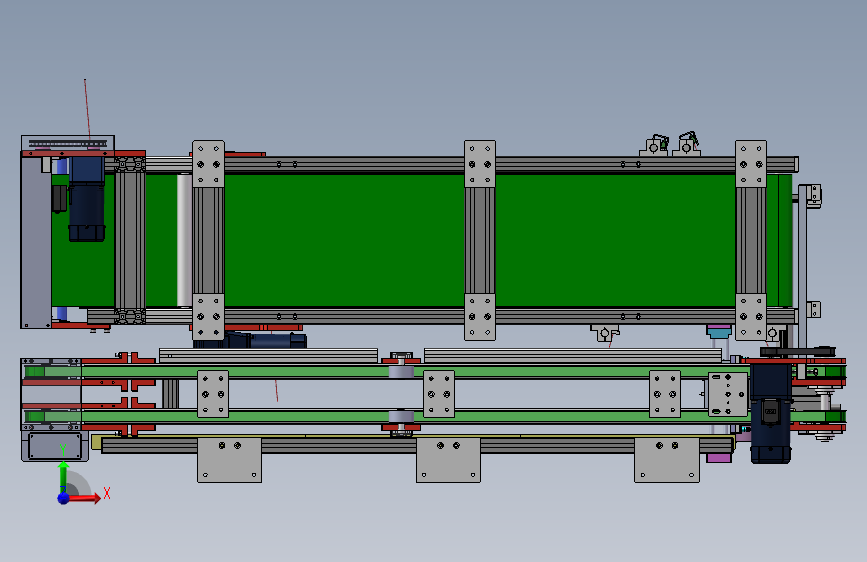This screenshot has height=562, width=867.
Task: Select the white roller at the green belt's left end
Action: [184, 240]
